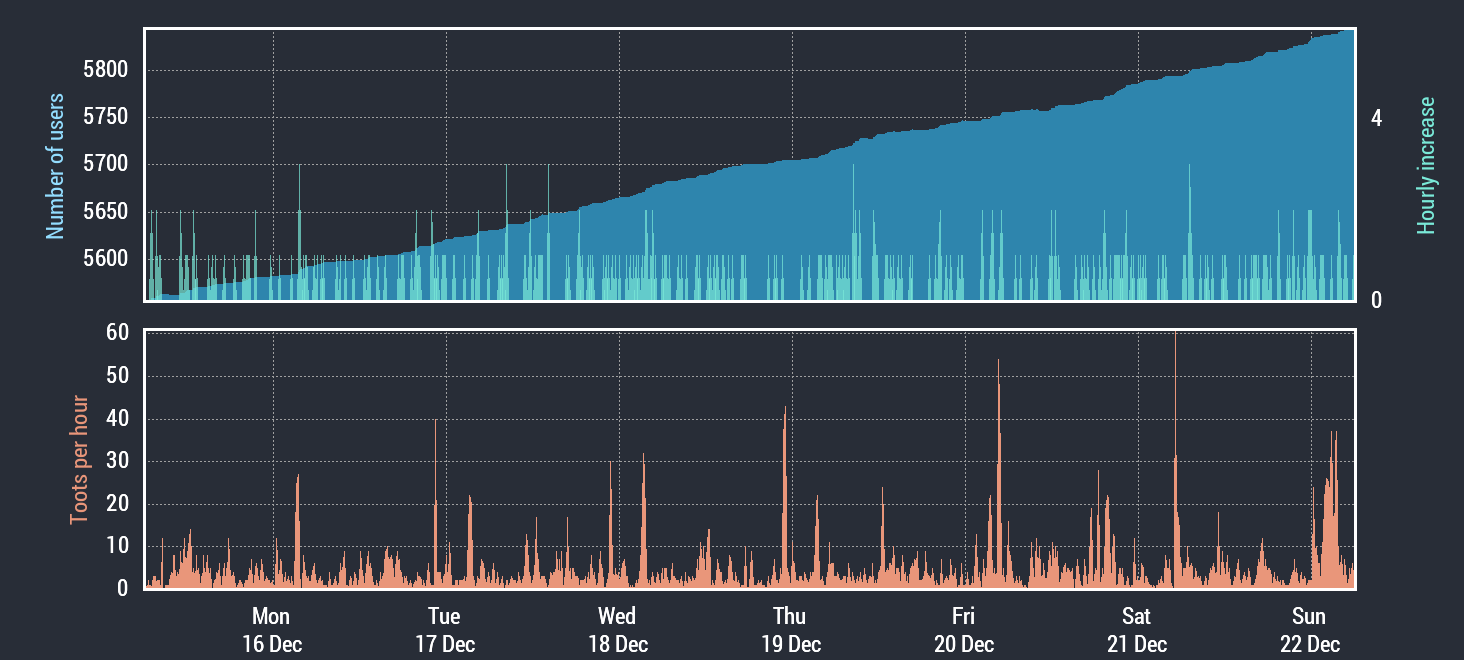Viewport: 1464px width, 660px height.
Task: Select the Sat 21 Dec date label
Action: tap(1137, 629)
